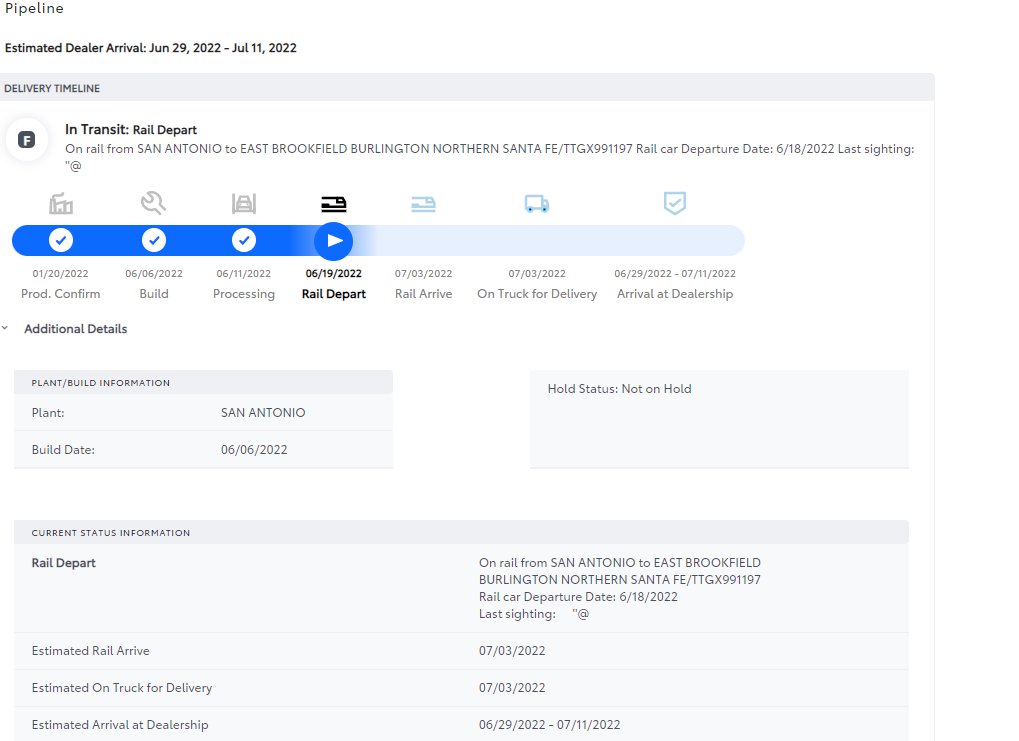Click the black Rail Depart train icon
The width and height of the screenshot is (1019, 741).
tap(333, 204)
